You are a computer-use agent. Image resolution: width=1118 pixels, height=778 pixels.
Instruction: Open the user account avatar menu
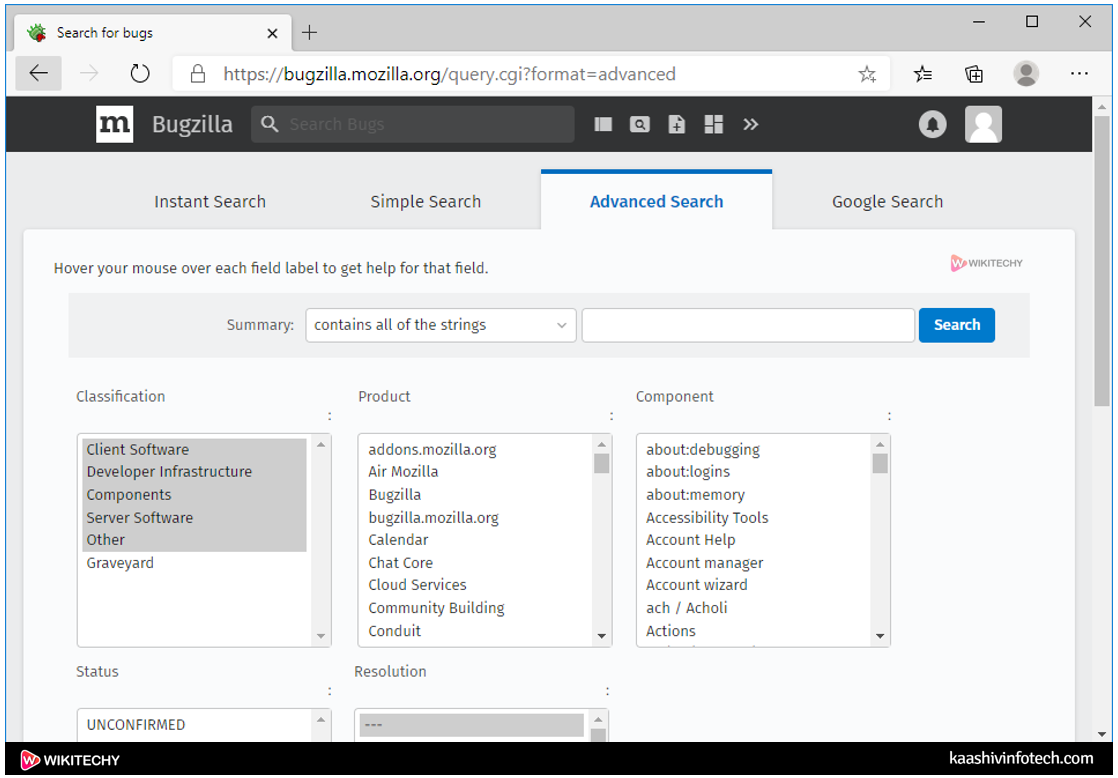pos(982,124)
